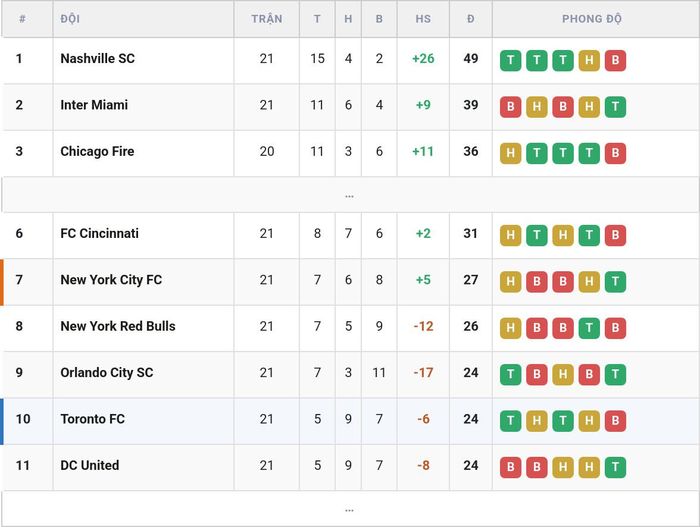Click New York City FC's green T badge
Image resolution: width=700 pixels, height=527 pixels.
click(x=615, y=282)
